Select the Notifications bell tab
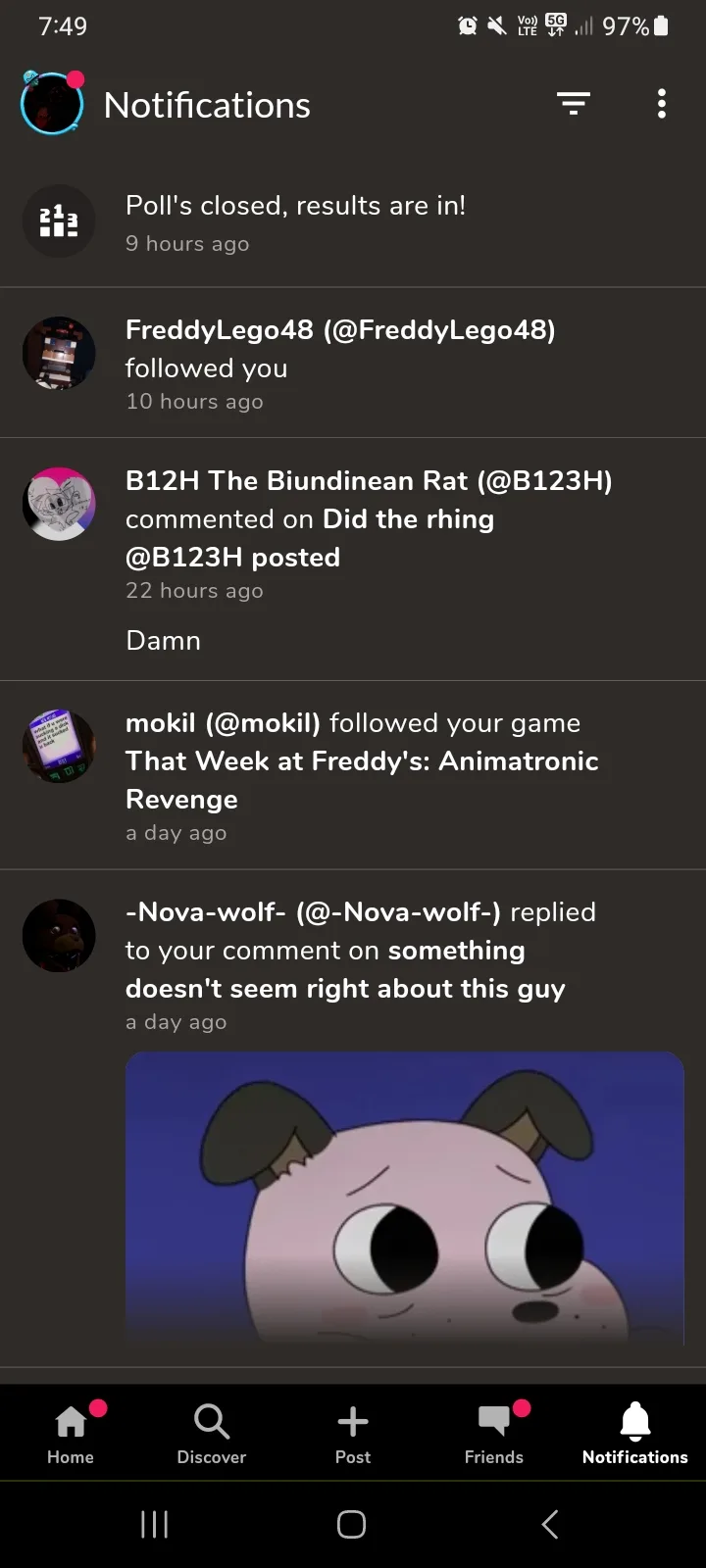706x1568 pixels. [x=635, y=1433]
